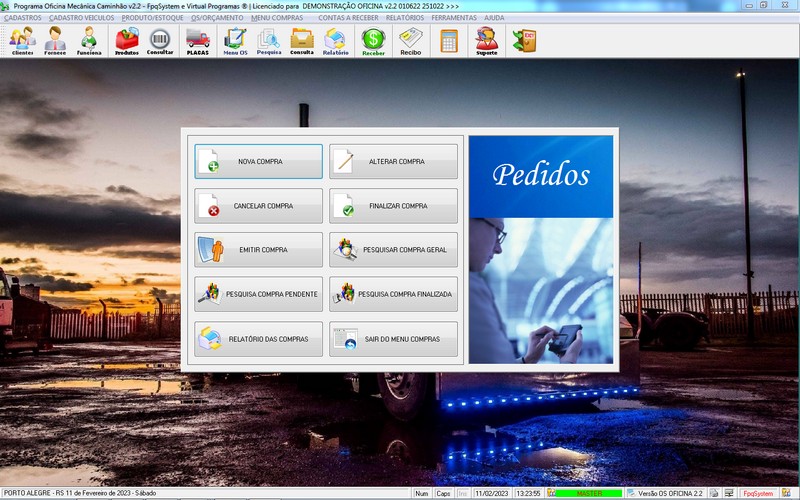This screenshot has width=800, height=500.
Task: Open the CADASTROS menu
Action: click(22, 18)
